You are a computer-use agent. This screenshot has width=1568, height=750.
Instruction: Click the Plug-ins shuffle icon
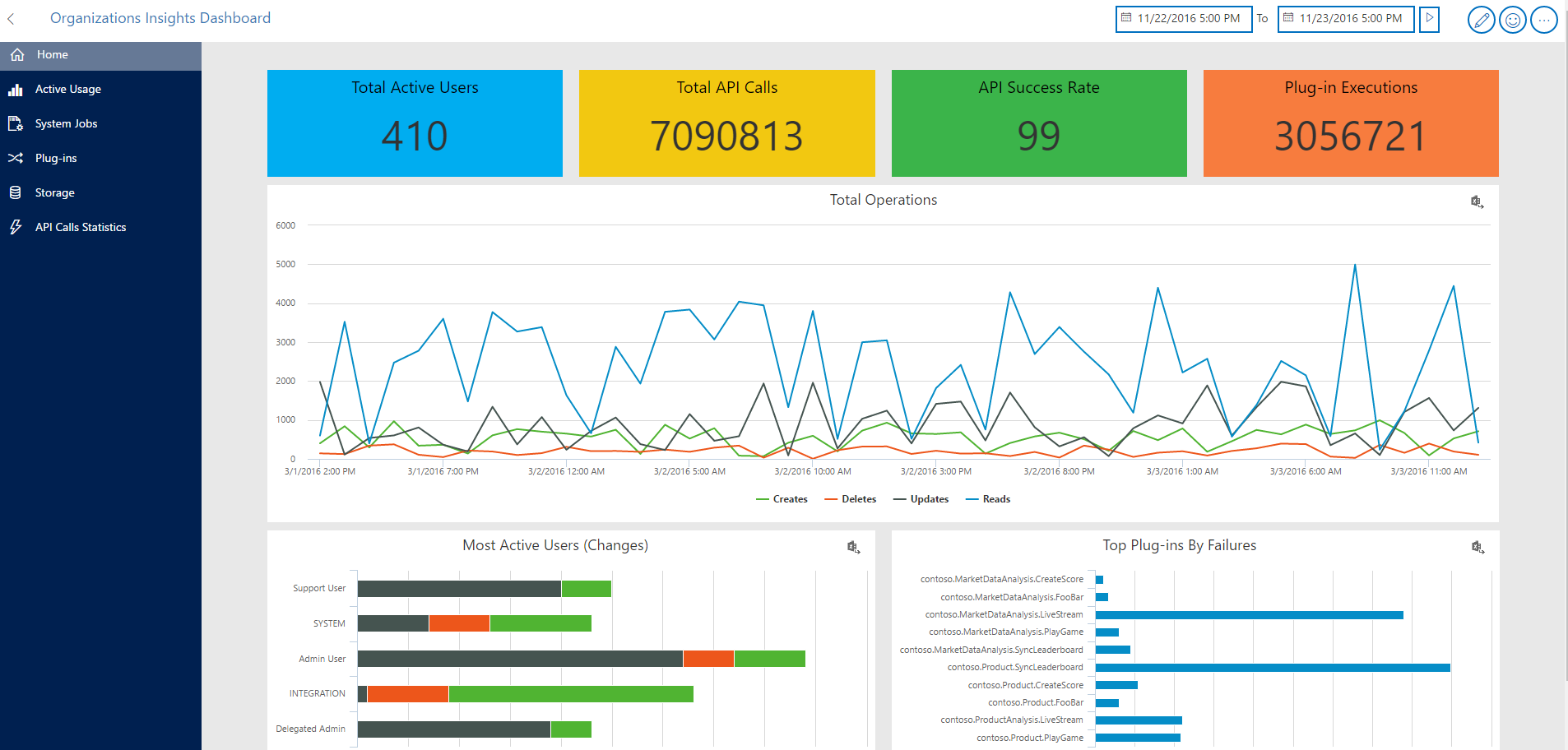click(x=16, y=158)
